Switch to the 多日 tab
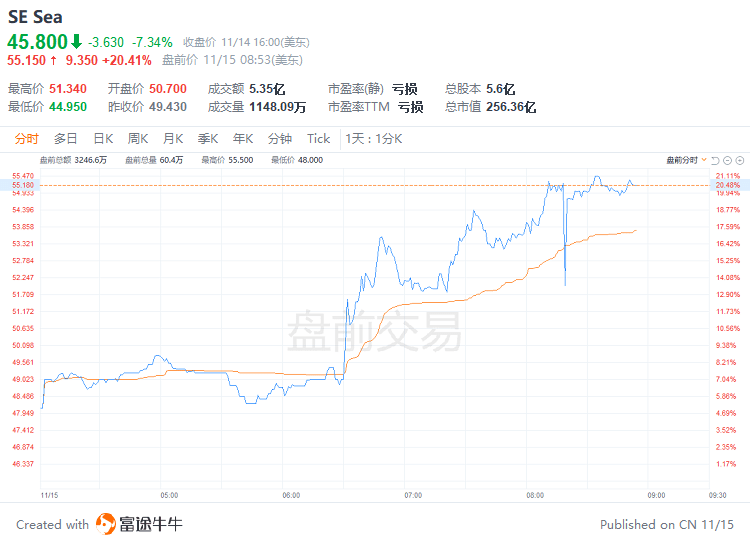Screen dimensions: 750x545 coord(66,139)
